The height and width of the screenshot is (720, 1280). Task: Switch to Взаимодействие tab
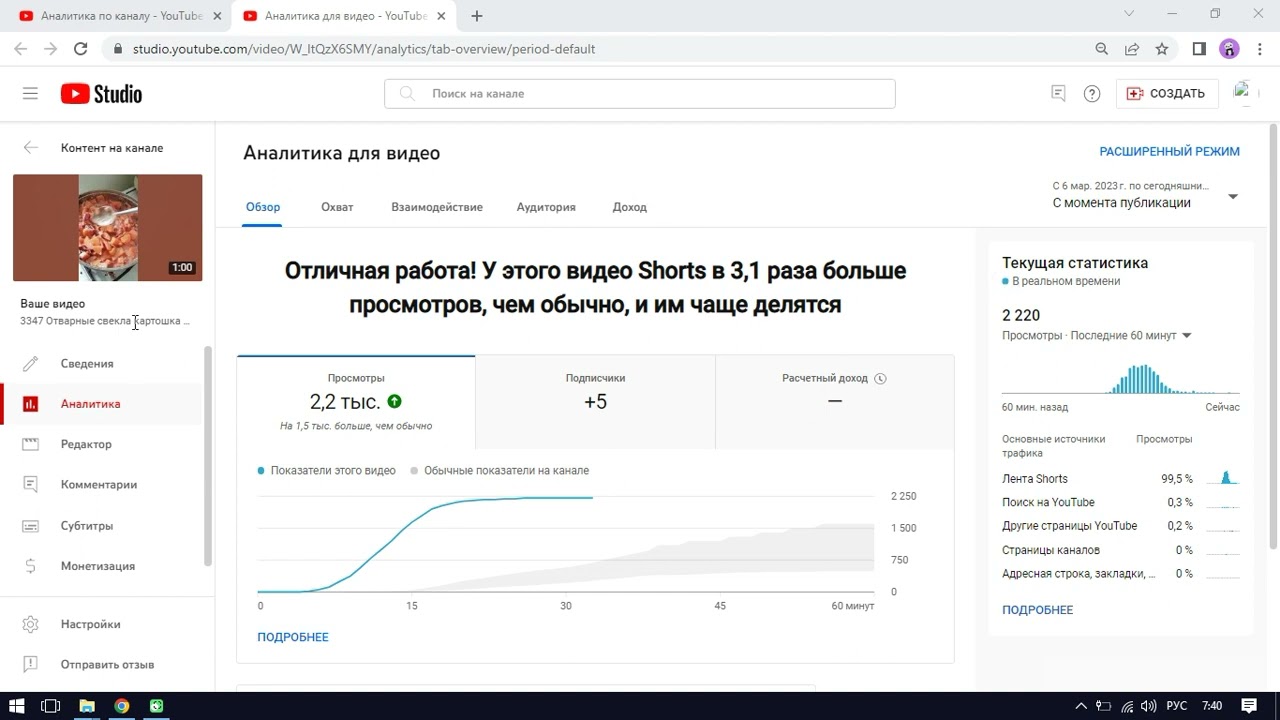coord(437,207)
